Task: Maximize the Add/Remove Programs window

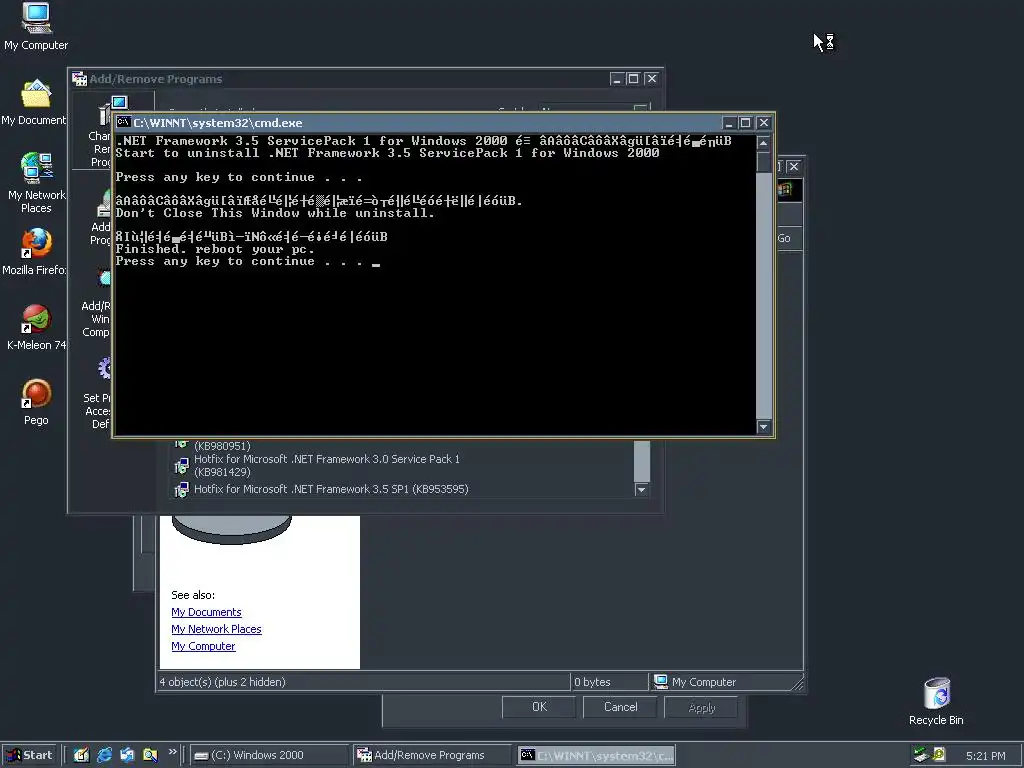Action: coord(633,79)
